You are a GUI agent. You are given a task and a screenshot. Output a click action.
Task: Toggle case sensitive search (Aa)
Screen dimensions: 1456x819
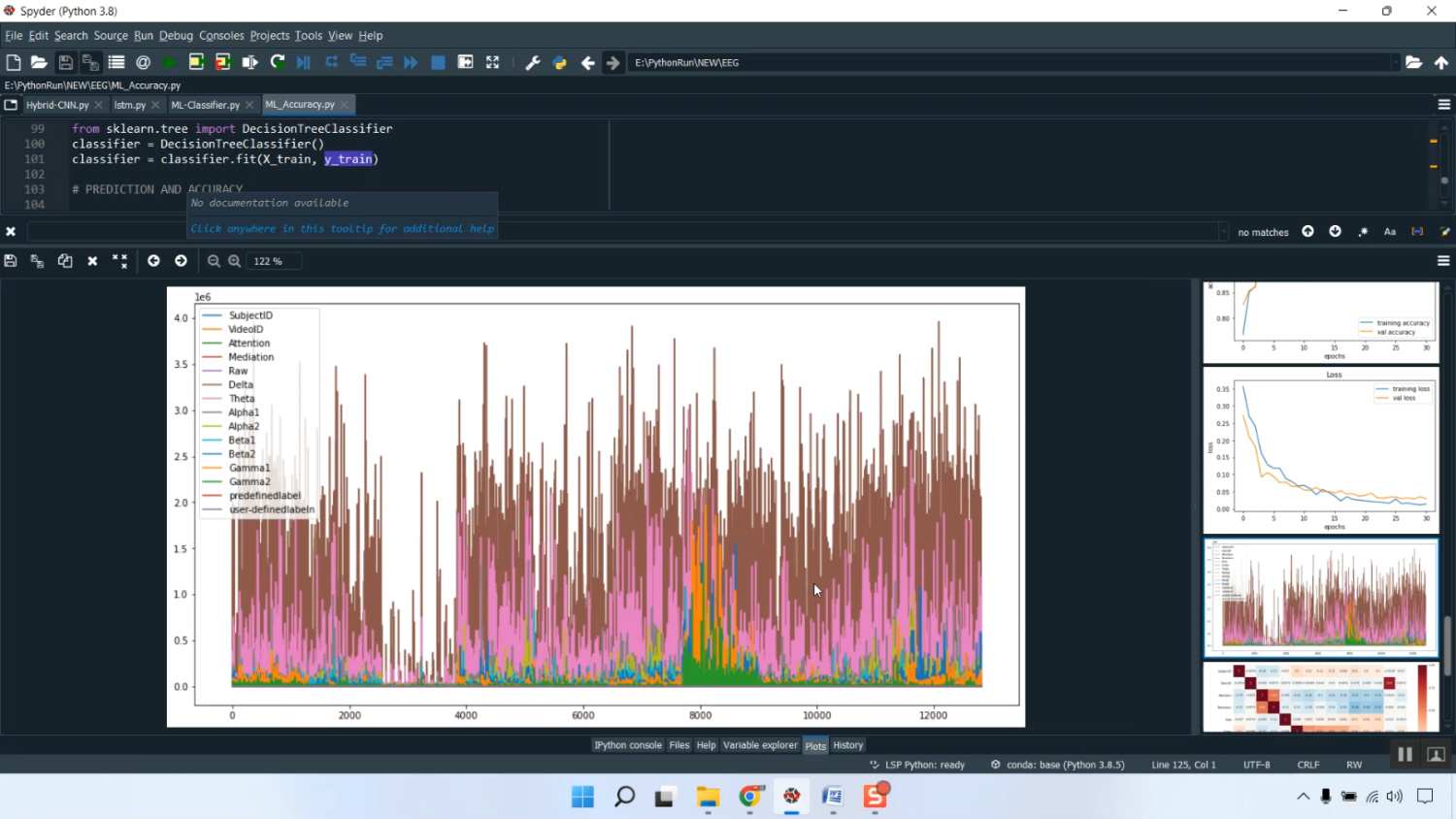(x=1390, y=232)
